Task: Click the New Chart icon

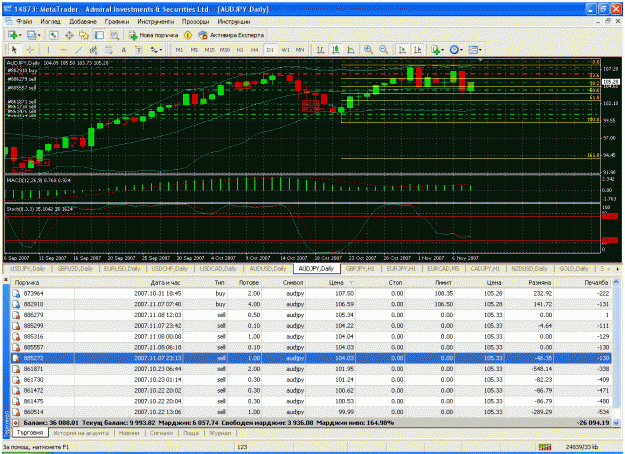Action: 12,35
